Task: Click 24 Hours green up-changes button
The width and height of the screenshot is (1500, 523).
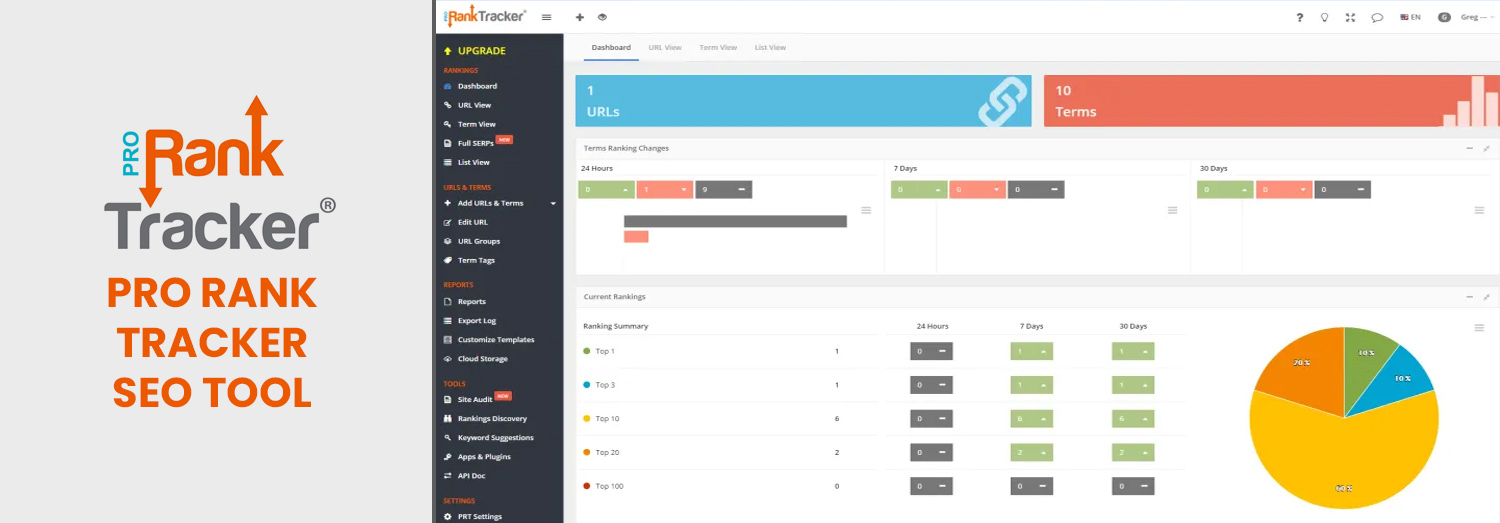Action: point(606,189)
